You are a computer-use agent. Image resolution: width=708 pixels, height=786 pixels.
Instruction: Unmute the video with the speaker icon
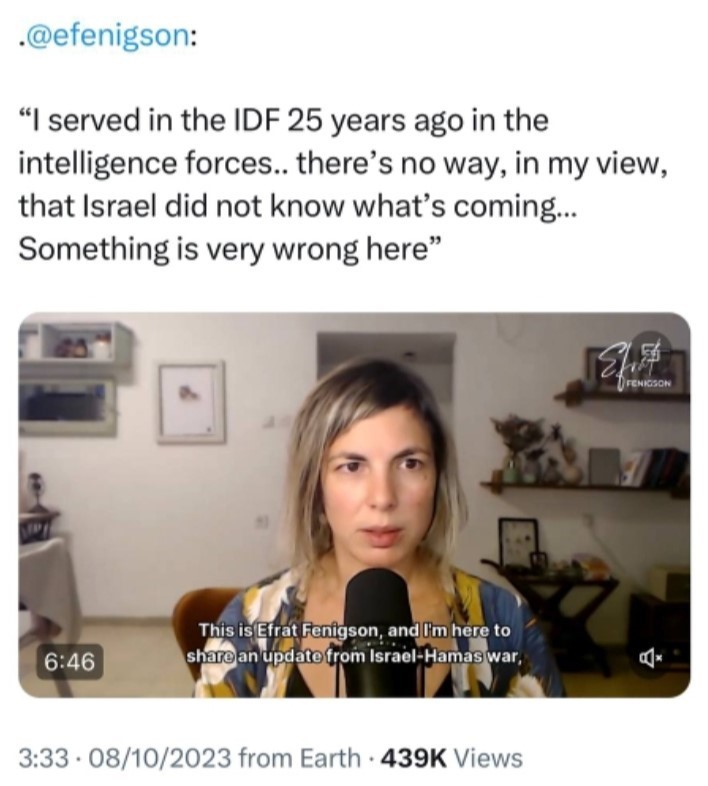651,658
